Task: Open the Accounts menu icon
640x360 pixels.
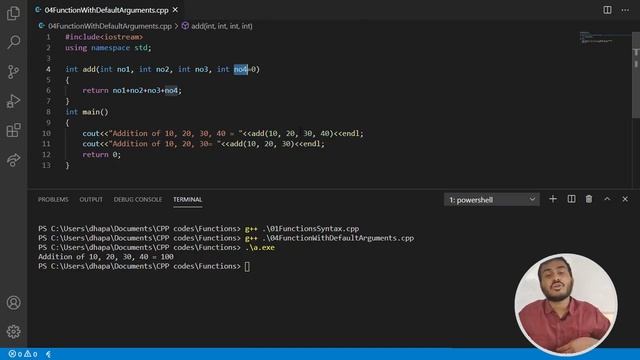Action: tap(13, 302)
